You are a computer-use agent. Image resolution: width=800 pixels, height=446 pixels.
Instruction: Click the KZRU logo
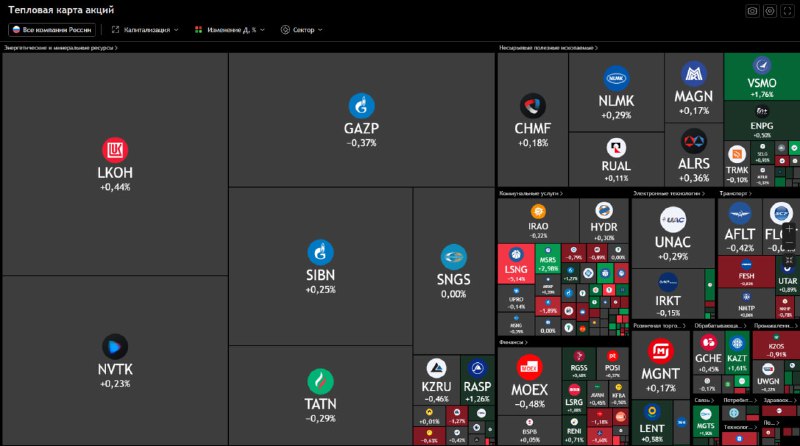[x=436, y=368]
